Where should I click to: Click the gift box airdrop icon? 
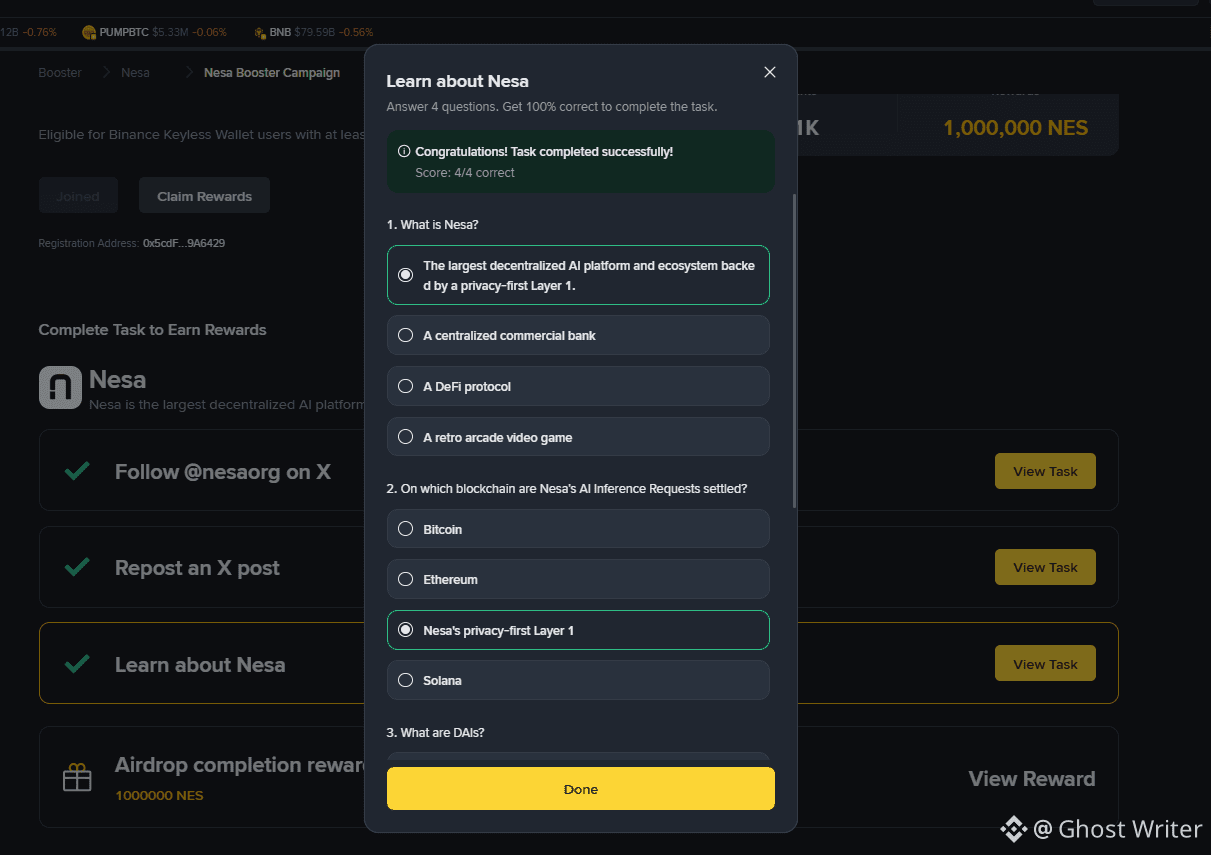coord(77,778)
